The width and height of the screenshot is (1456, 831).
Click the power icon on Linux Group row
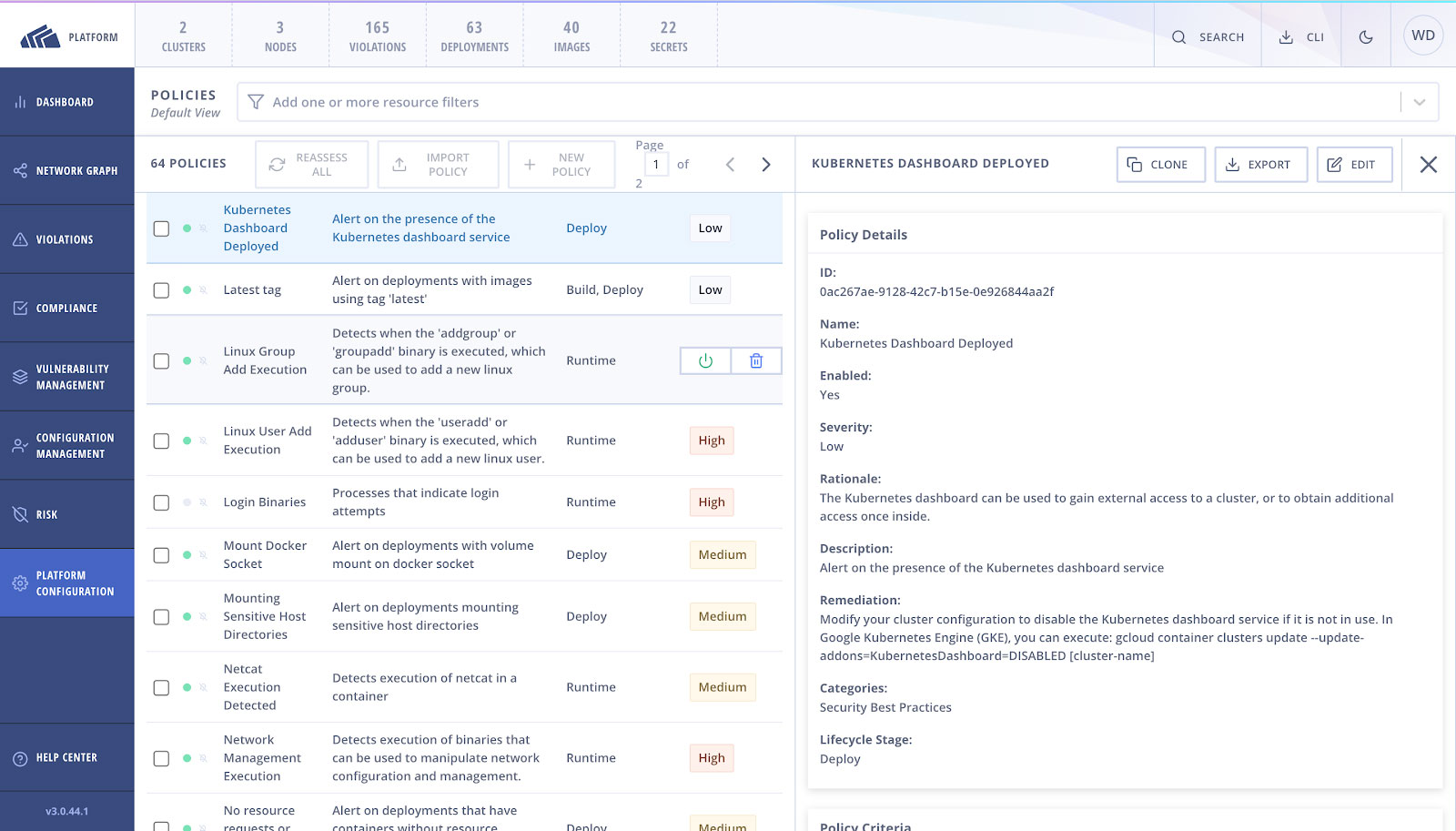click(705, 361)
